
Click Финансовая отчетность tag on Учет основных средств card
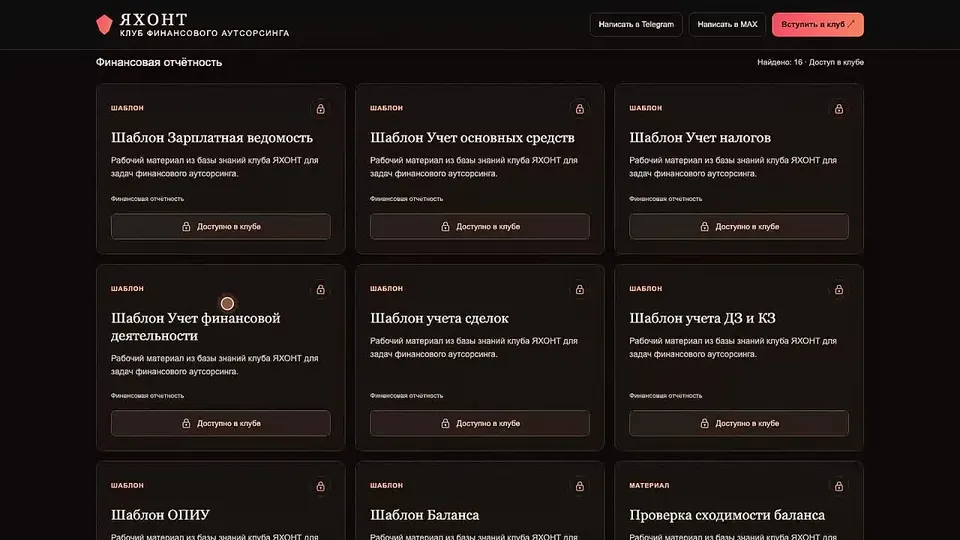click(x=407, y=199)
